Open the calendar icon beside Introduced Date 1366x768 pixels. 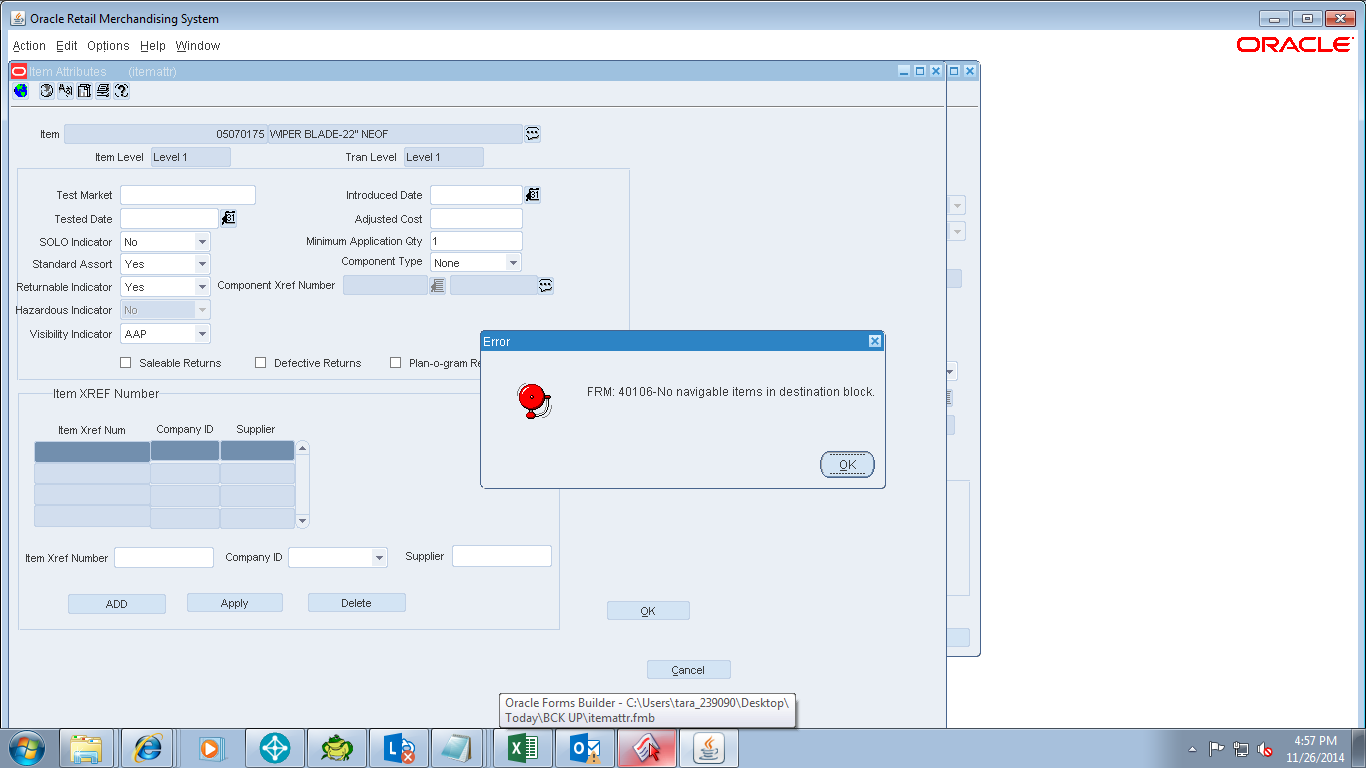pos(533,194)
